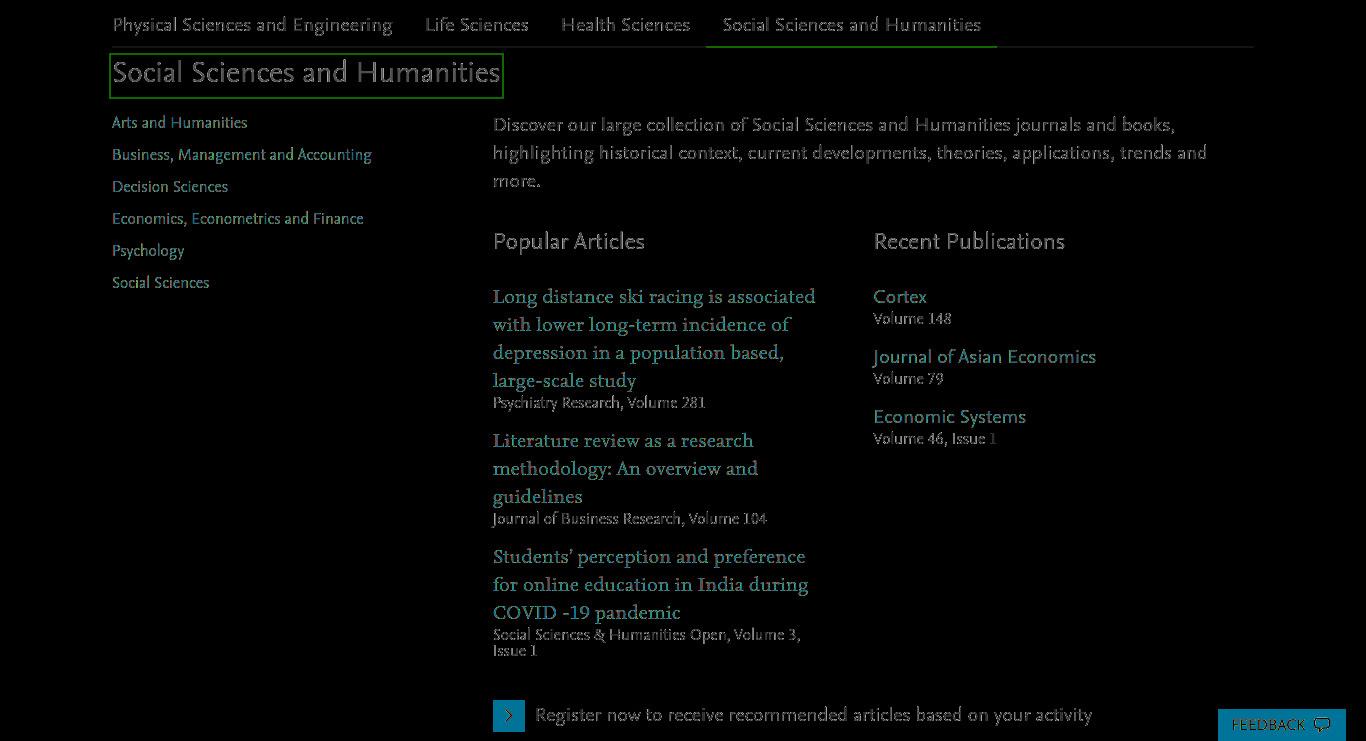Open the Social Sciences sidebar link
This screenshot has width=1366, height=741.
pos(161,283)
